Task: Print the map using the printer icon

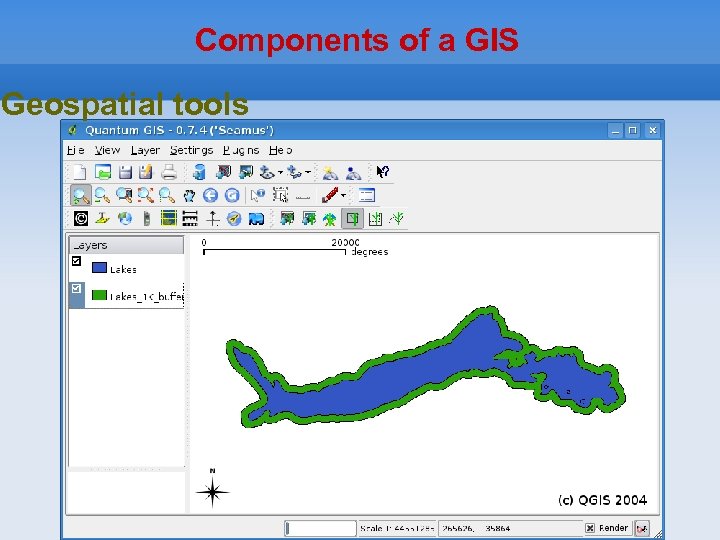Action: coord(169,172)
